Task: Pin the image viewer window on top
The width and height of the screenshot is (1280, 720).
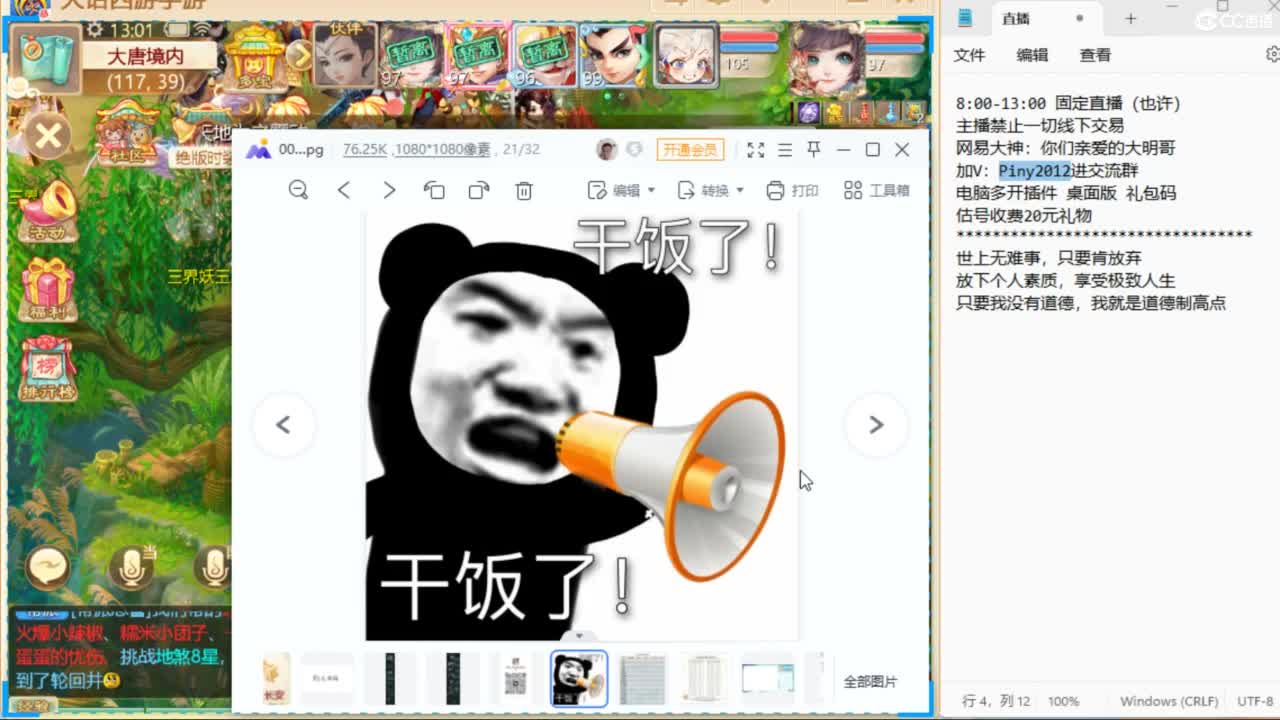Action: click(814, 150)
